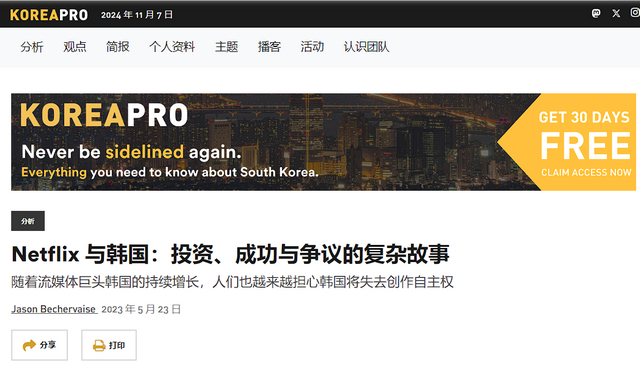Click the Netflix 与韩国 article headline
The width and height of the screenshot is (640, 373).
[231, 254]
